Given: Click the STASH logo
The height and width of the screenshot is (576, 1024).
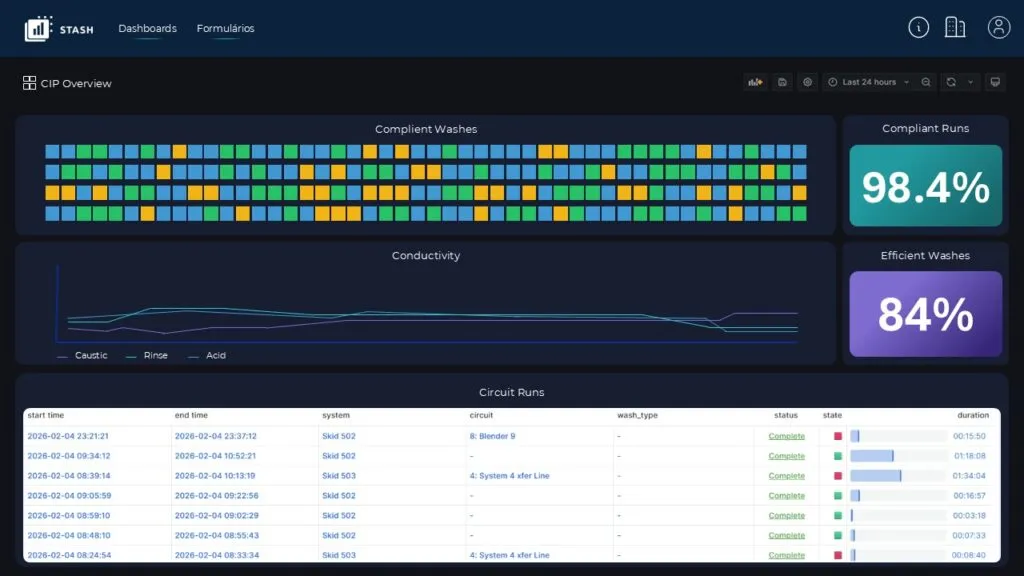Looking at the screenshot, I should pos(59,29).
